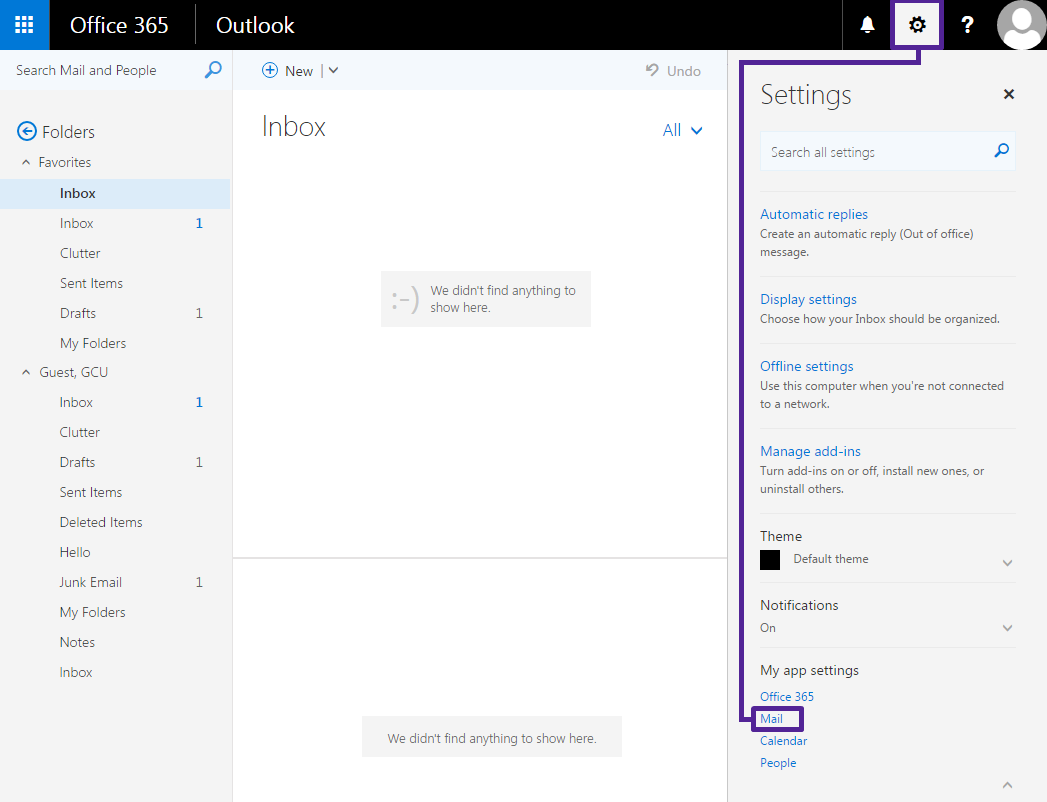
Task: Open Mail app settings
Action: click(771, 719)
